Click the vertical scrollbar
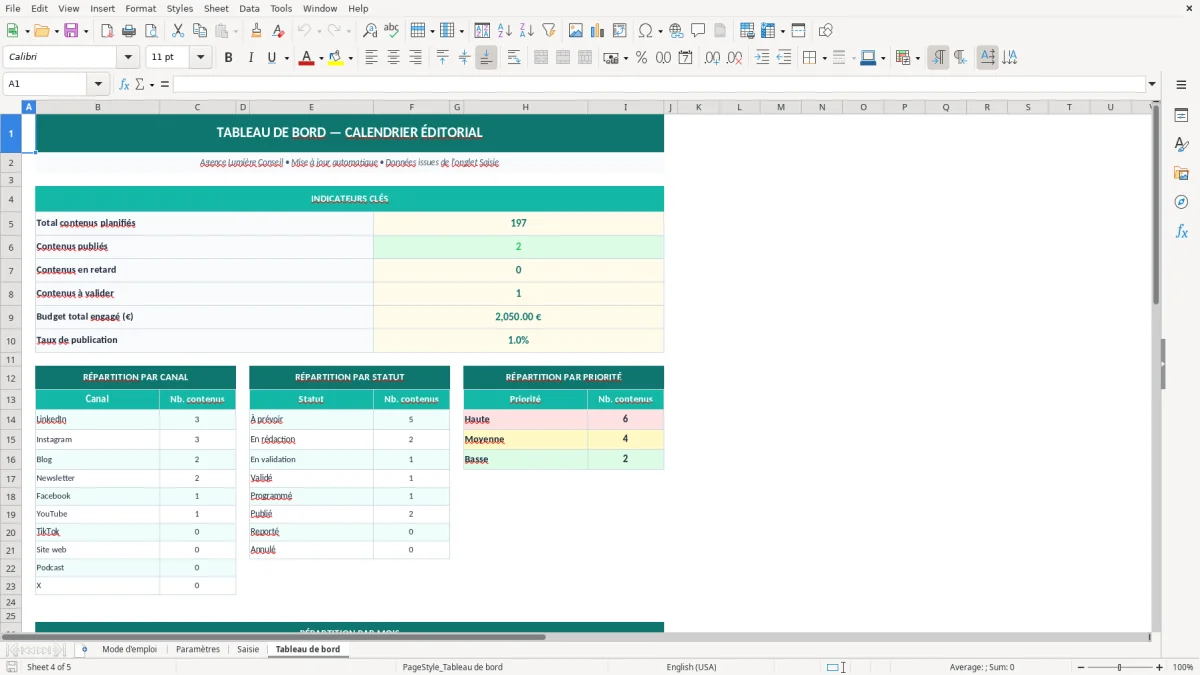 point(1156,205)
